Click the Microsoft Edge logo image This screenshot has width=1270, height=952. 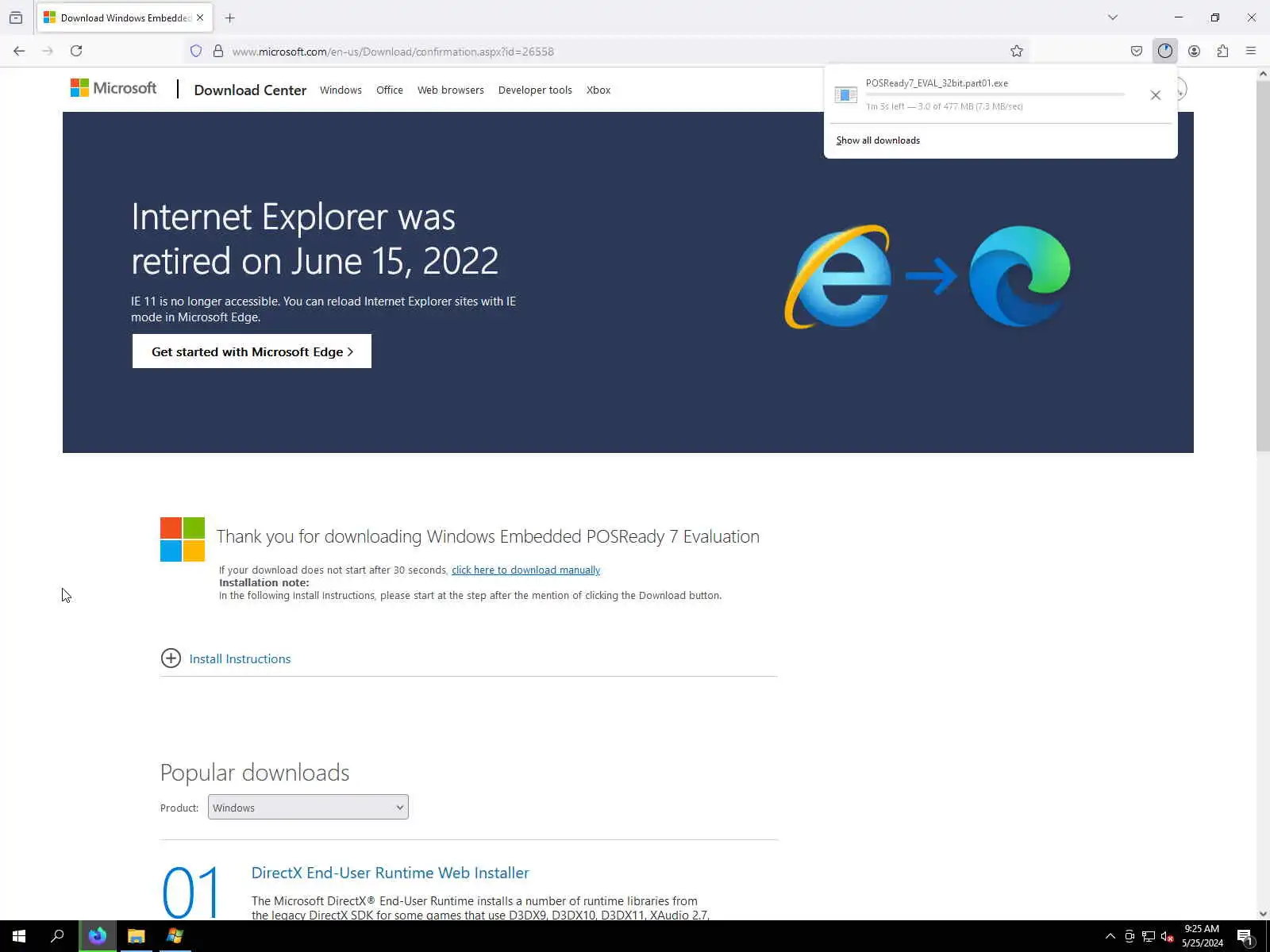1020,276
